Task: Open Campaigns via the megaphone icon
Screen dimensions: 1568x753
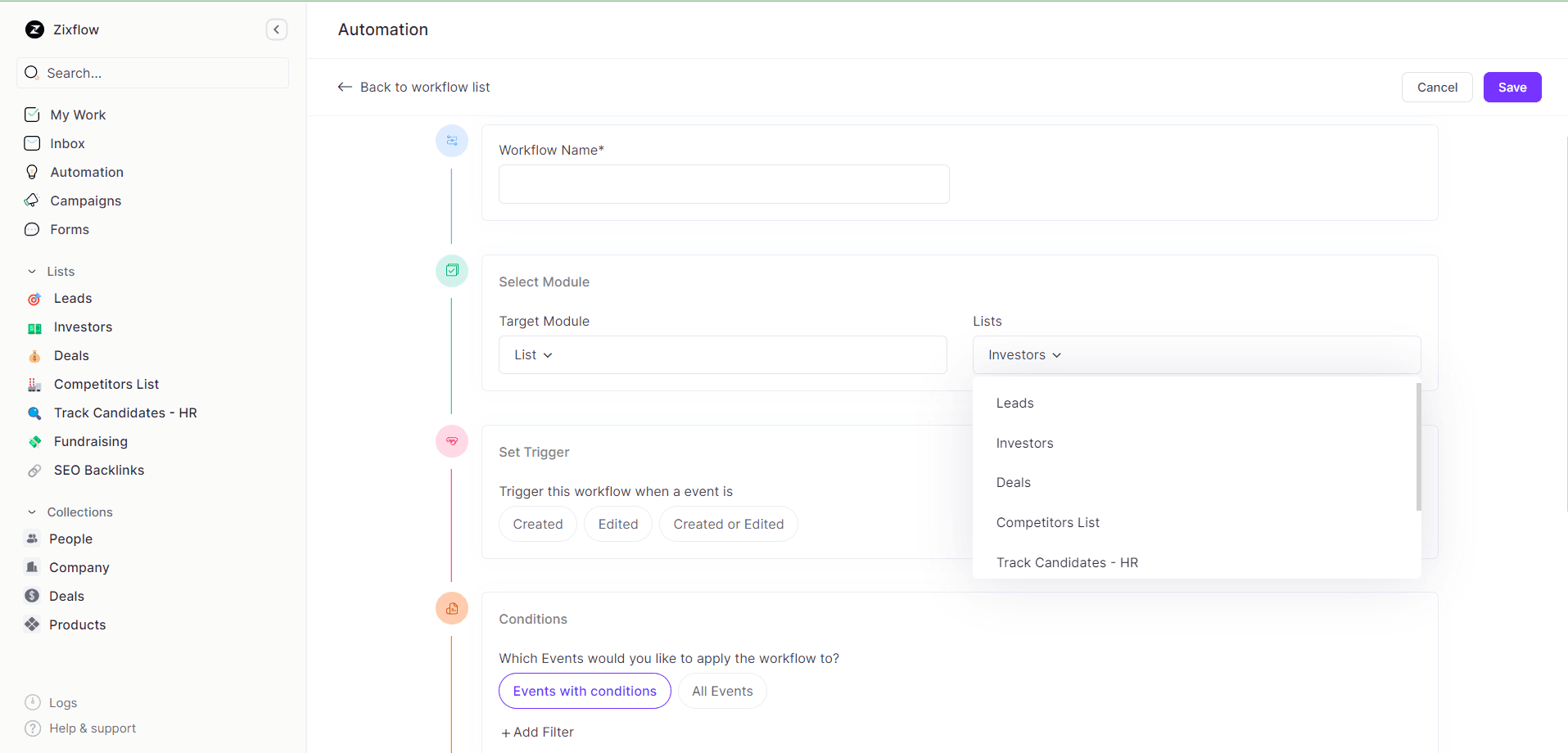Action: pyautogui.click(x=31, y=201)
